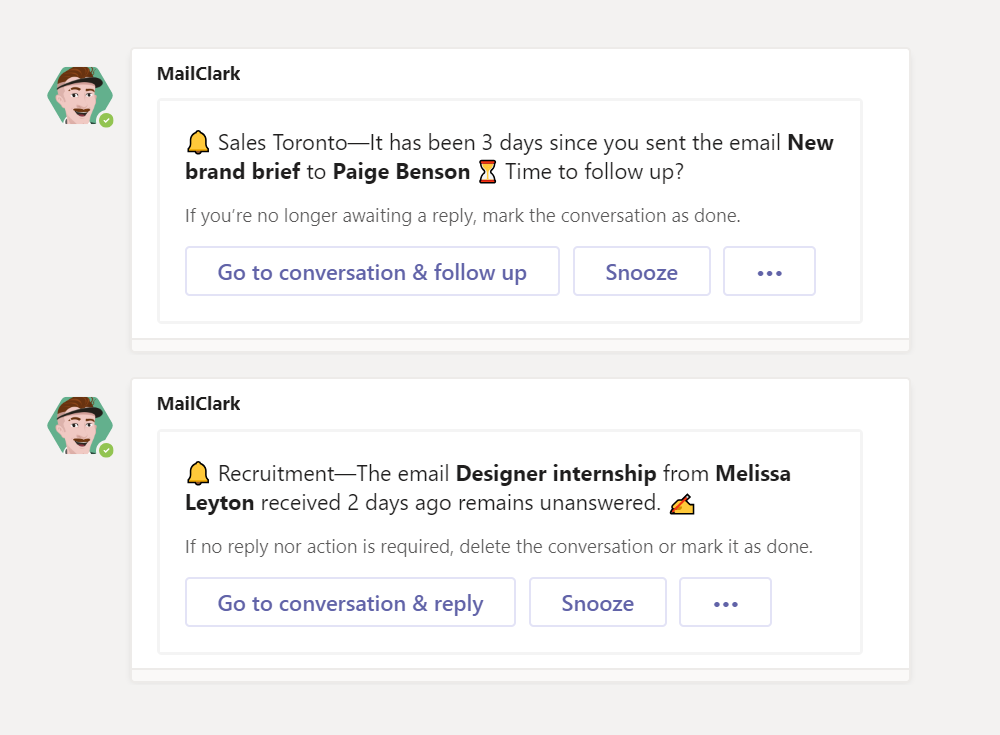The height and width of the screenshot is (735, 1000).
Task: Click MailClark sender name on second message
Action: [198, 404]
